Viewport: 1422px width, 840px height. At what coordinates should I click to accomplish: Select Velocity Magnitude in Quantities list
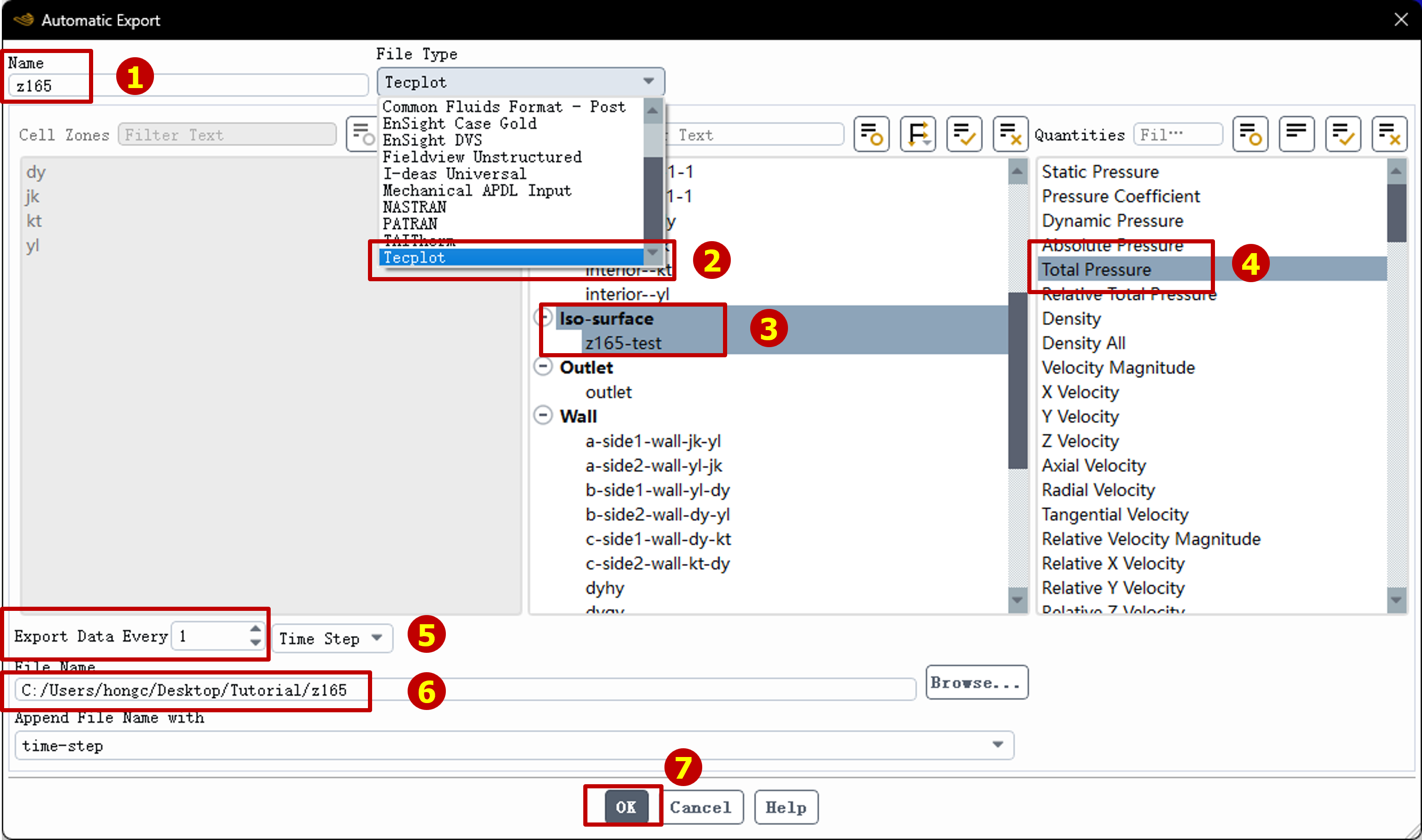(1118, 367)
